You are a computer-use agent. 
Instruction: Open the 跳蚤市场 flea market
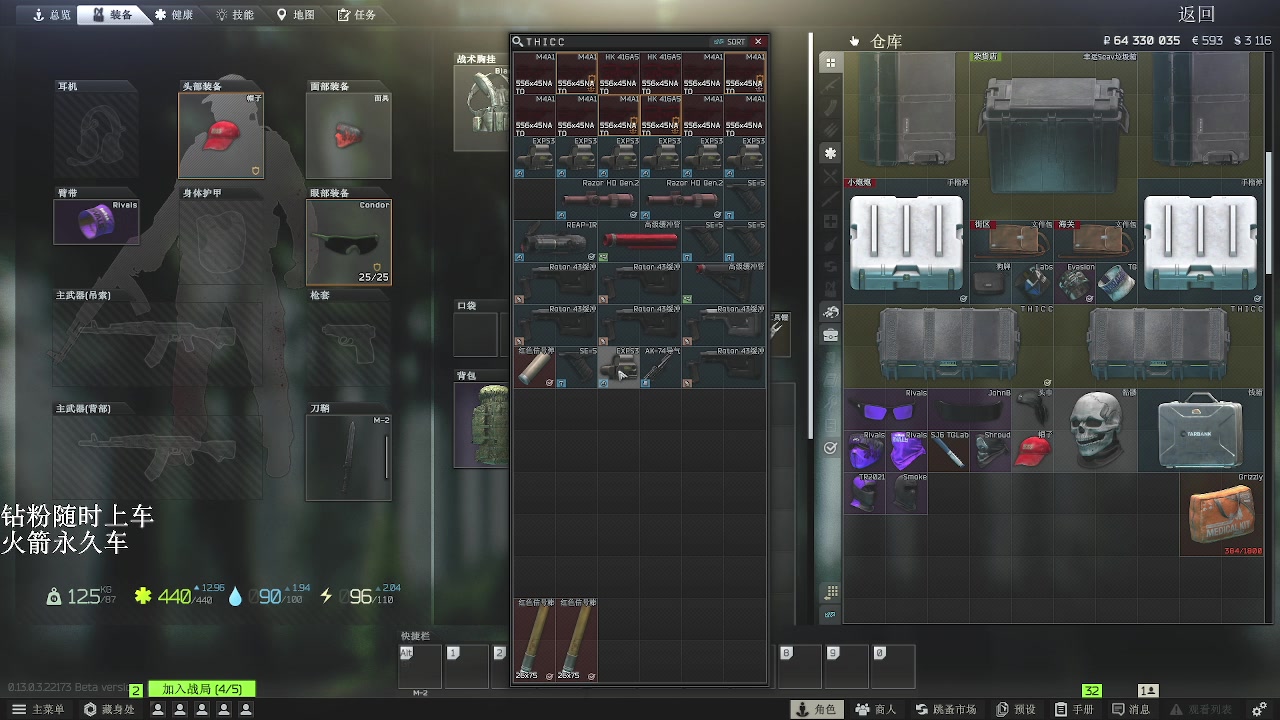945,709
